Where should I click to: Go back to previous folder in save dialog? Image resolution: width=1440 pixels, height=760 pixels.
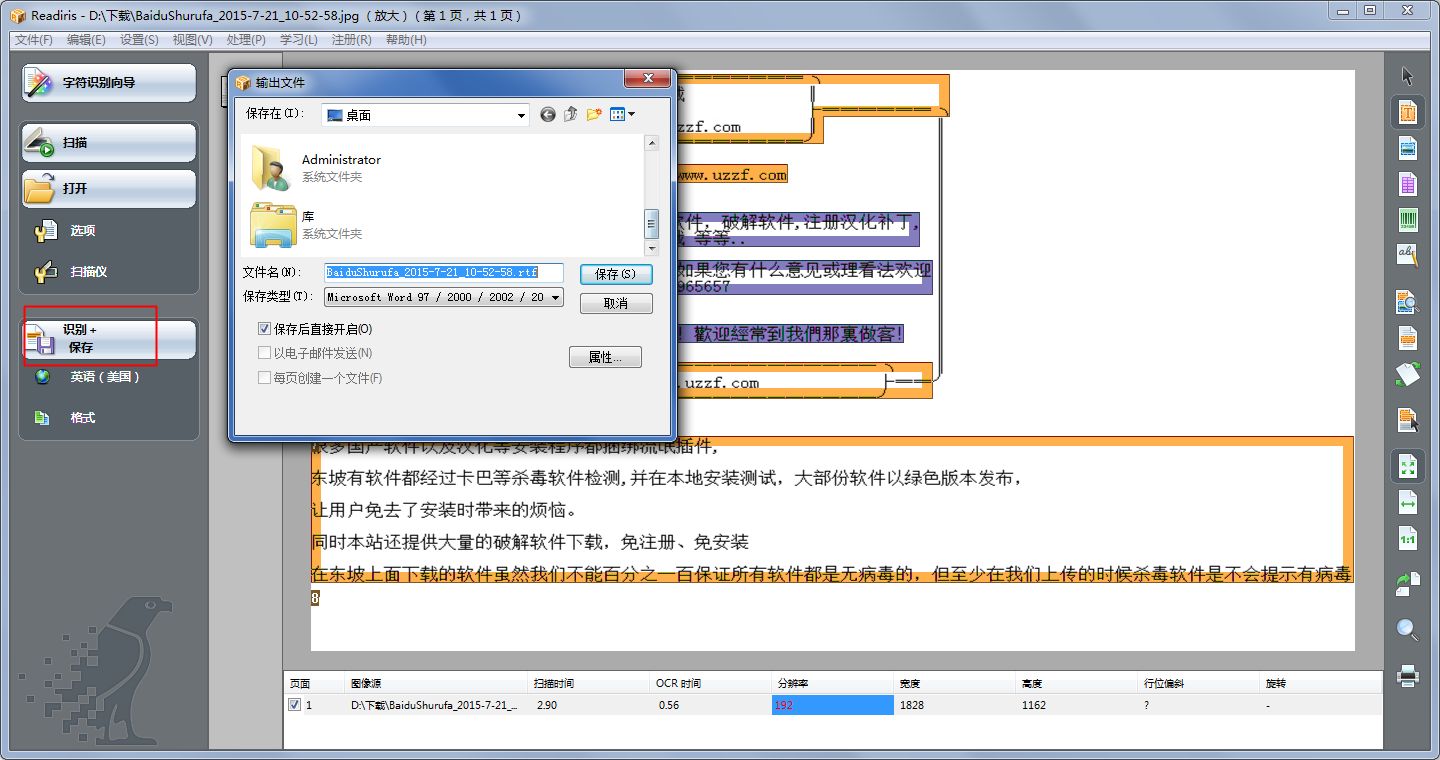click(x=548, y=115)
